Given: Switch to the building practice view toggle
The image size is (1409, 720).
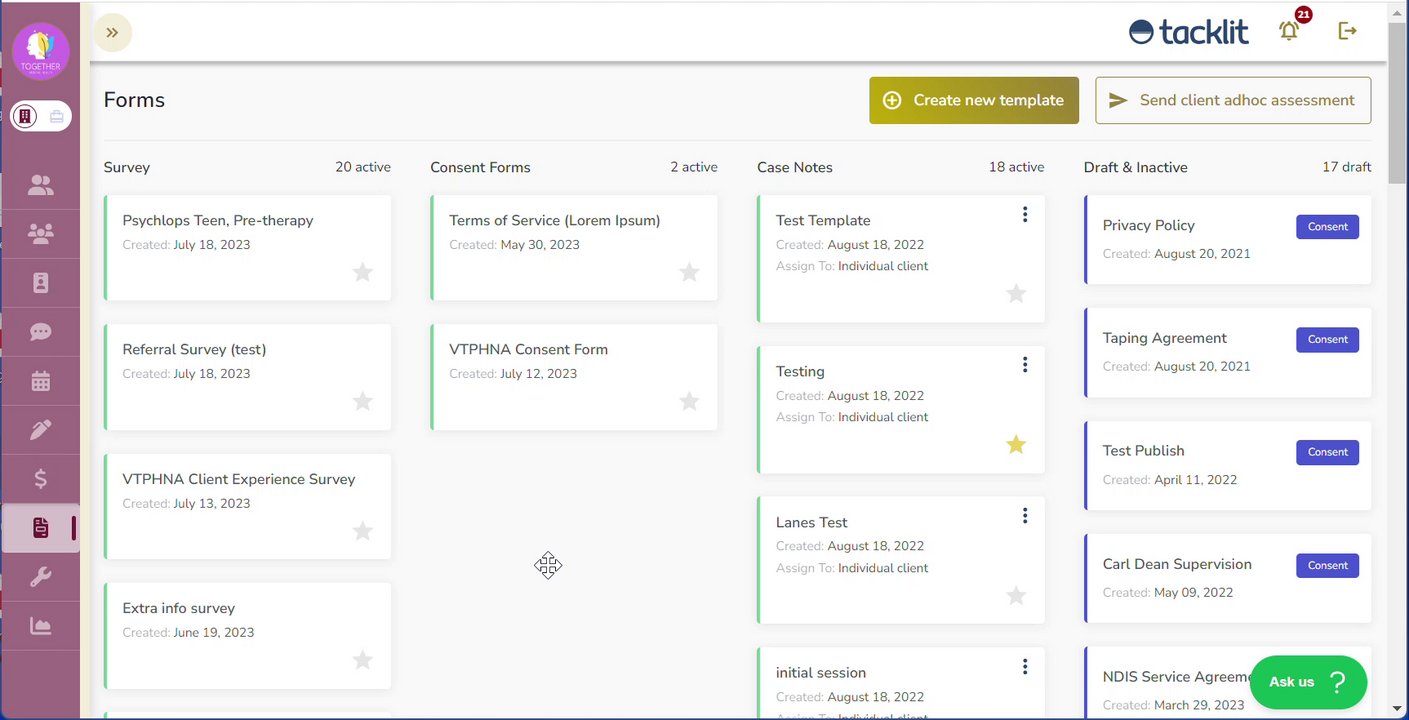Looking at the screenshot, I should click(27, 116).
